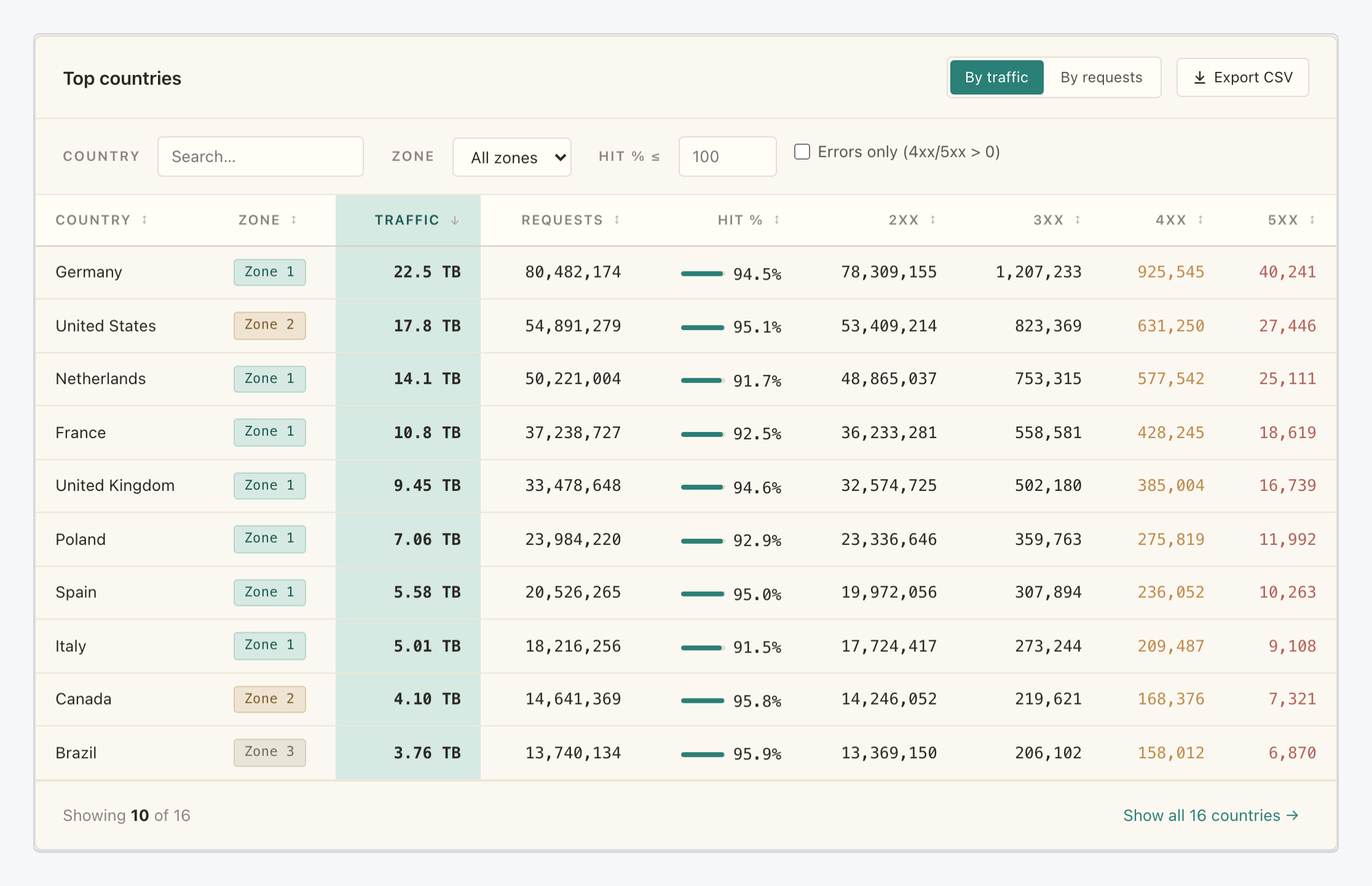Click the 275,819 4xx value
Viewport: 1372px width, 886px height.
[x=1170, y=539]
